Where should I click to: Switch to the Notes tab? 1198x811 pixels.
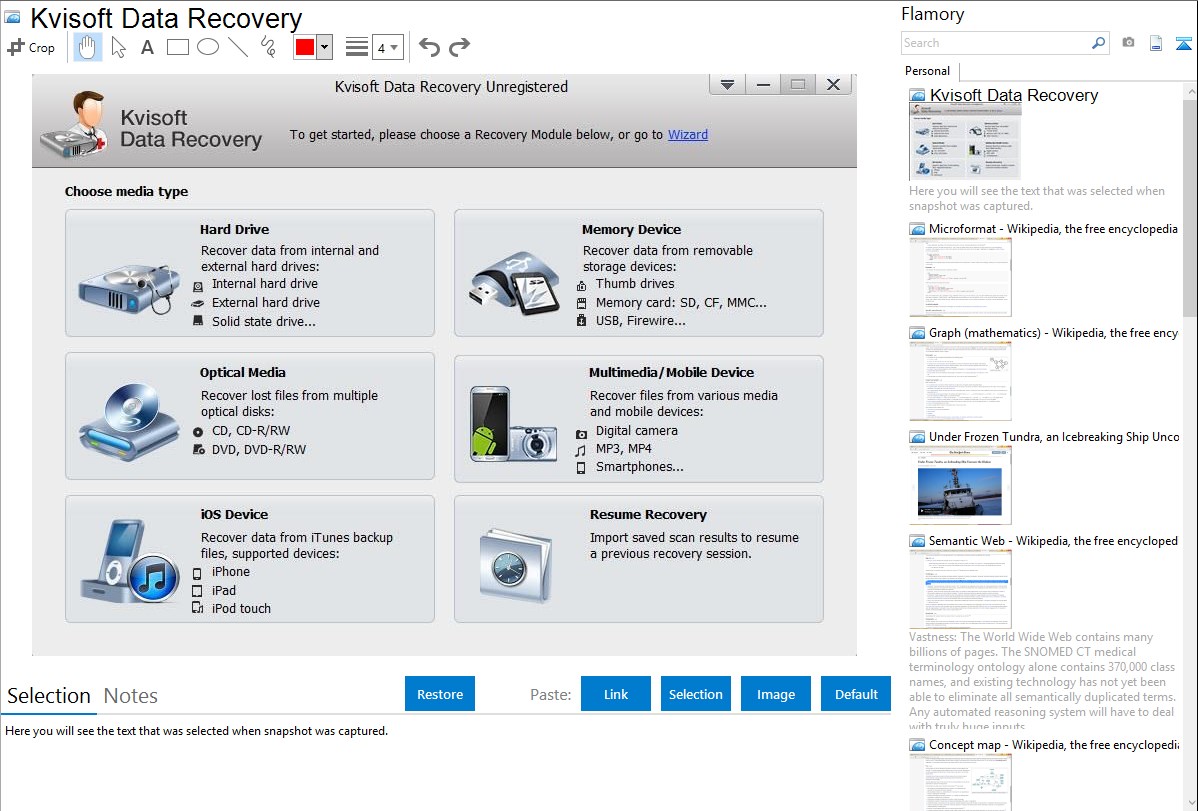click(131, 696)
